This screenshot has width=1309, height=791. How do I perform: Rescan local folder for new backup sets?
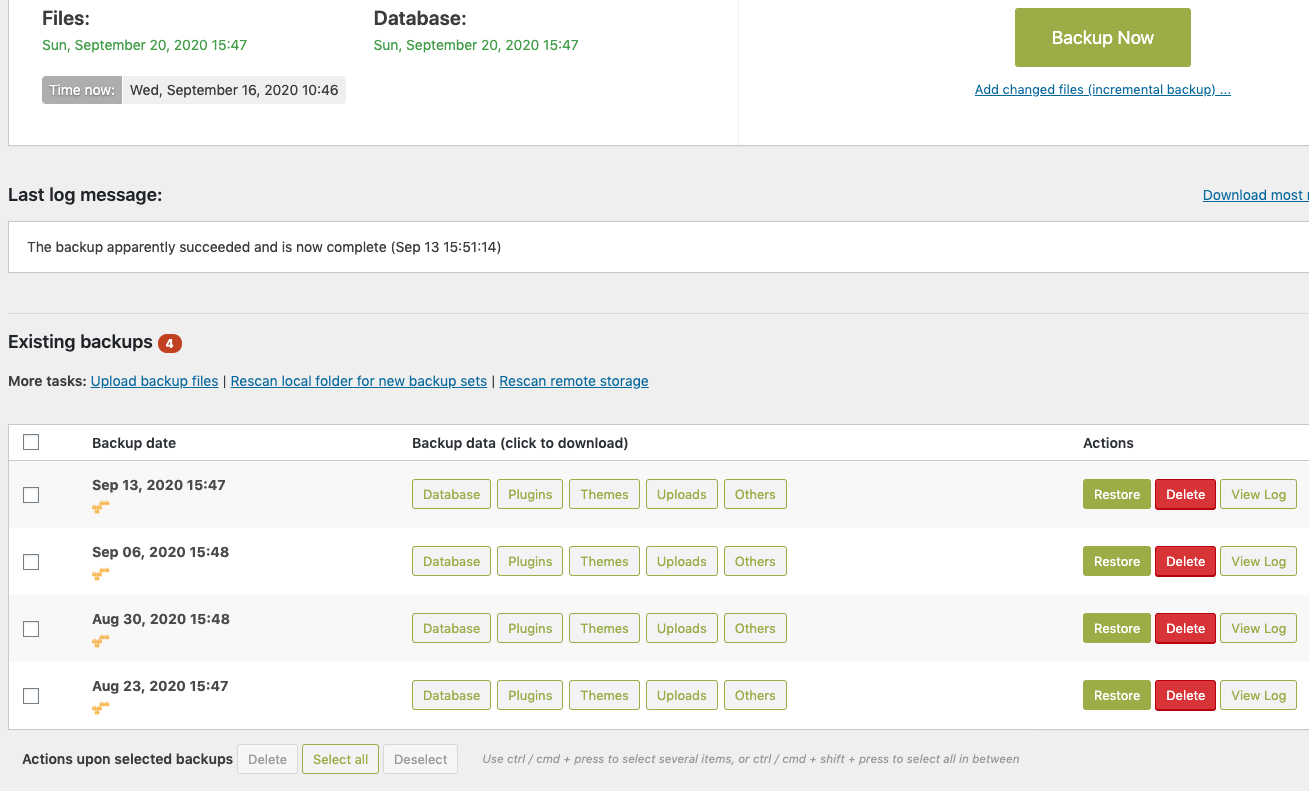click(358, 381)
